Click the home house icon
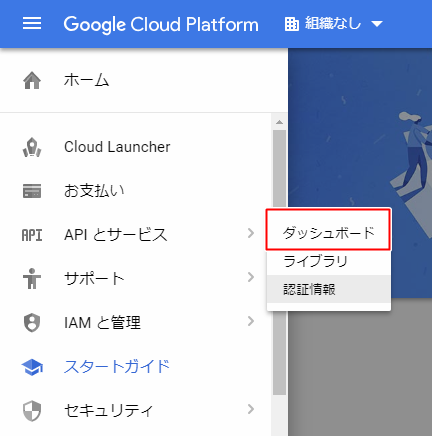The height and width of the screenshot is (436, 432). coord(32,80)
